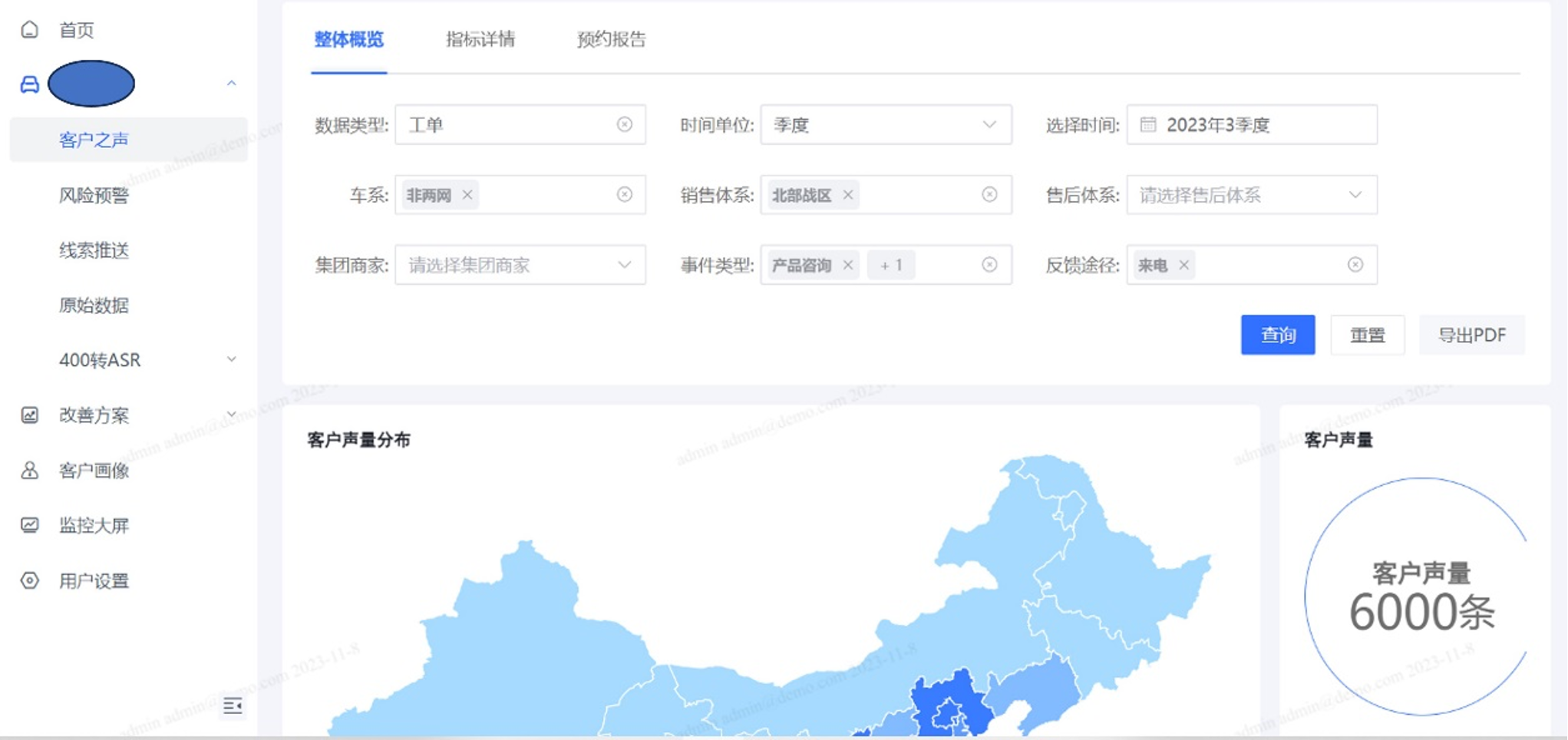The height and width of the screenshot is (740, 1568).
Task: Click the 改善方案 chart icon
Action: click(x=29, y=415)
